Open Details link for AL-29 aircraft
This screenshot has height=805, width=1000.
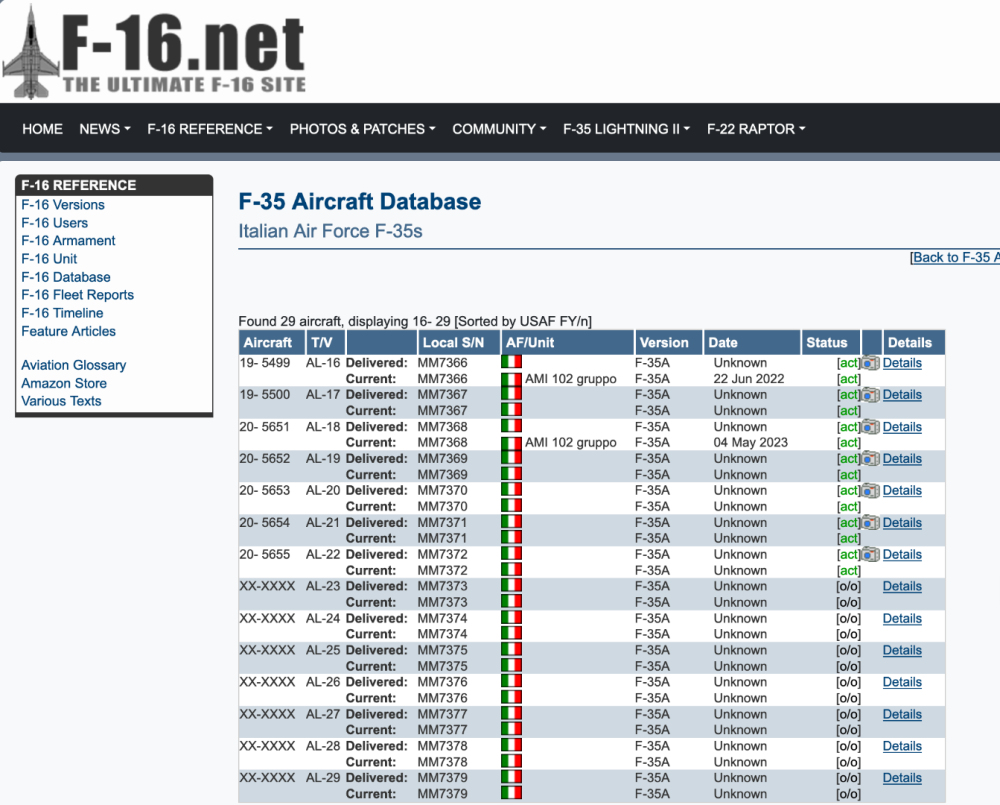902,778
